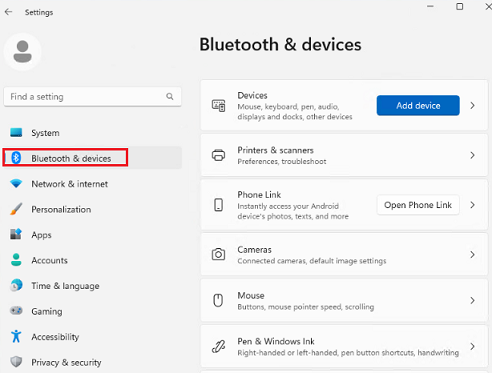
Task: Go to Personalization category
Action: (92, 209)
